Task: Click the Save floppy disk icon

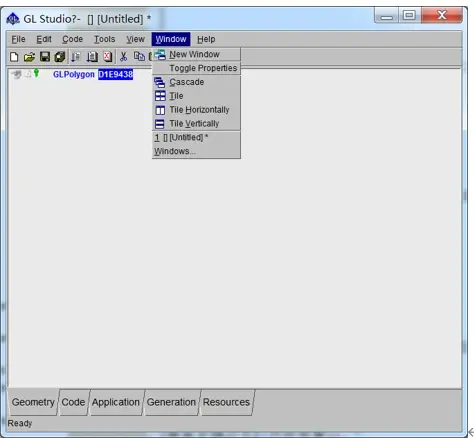Action: tap(45, 57)
